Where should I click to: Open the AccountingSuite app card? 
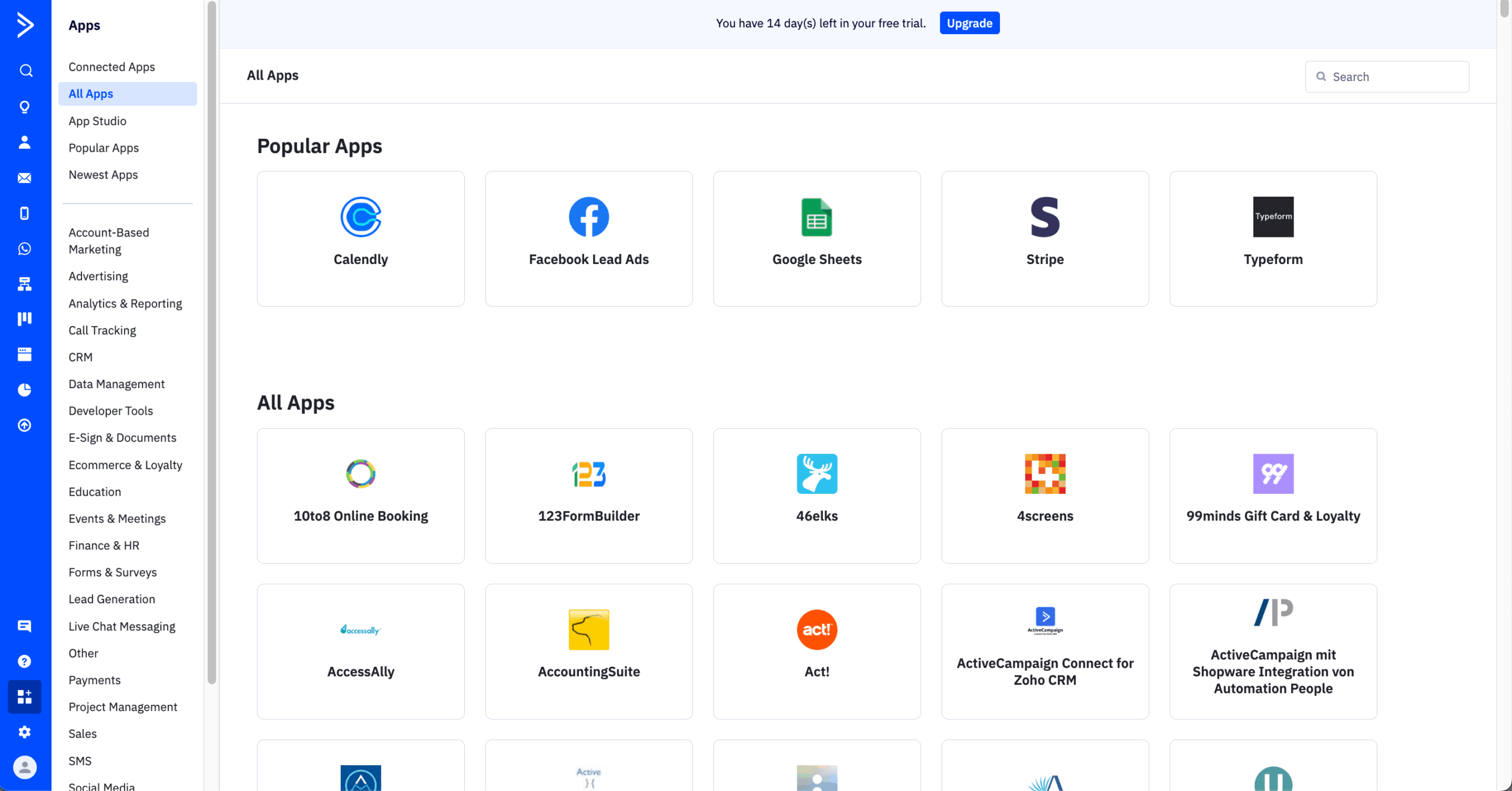click(x=589, y=652)
